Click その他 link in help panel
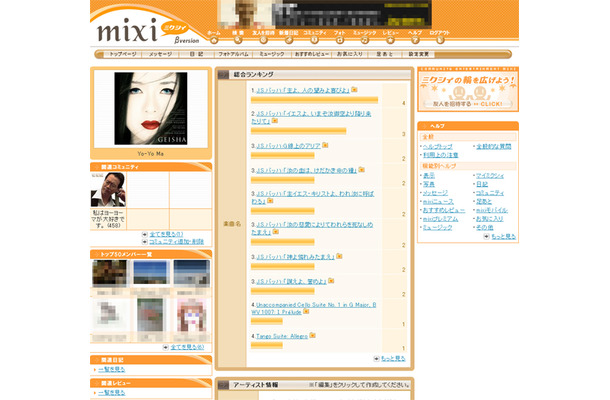 tap(485, 227)
